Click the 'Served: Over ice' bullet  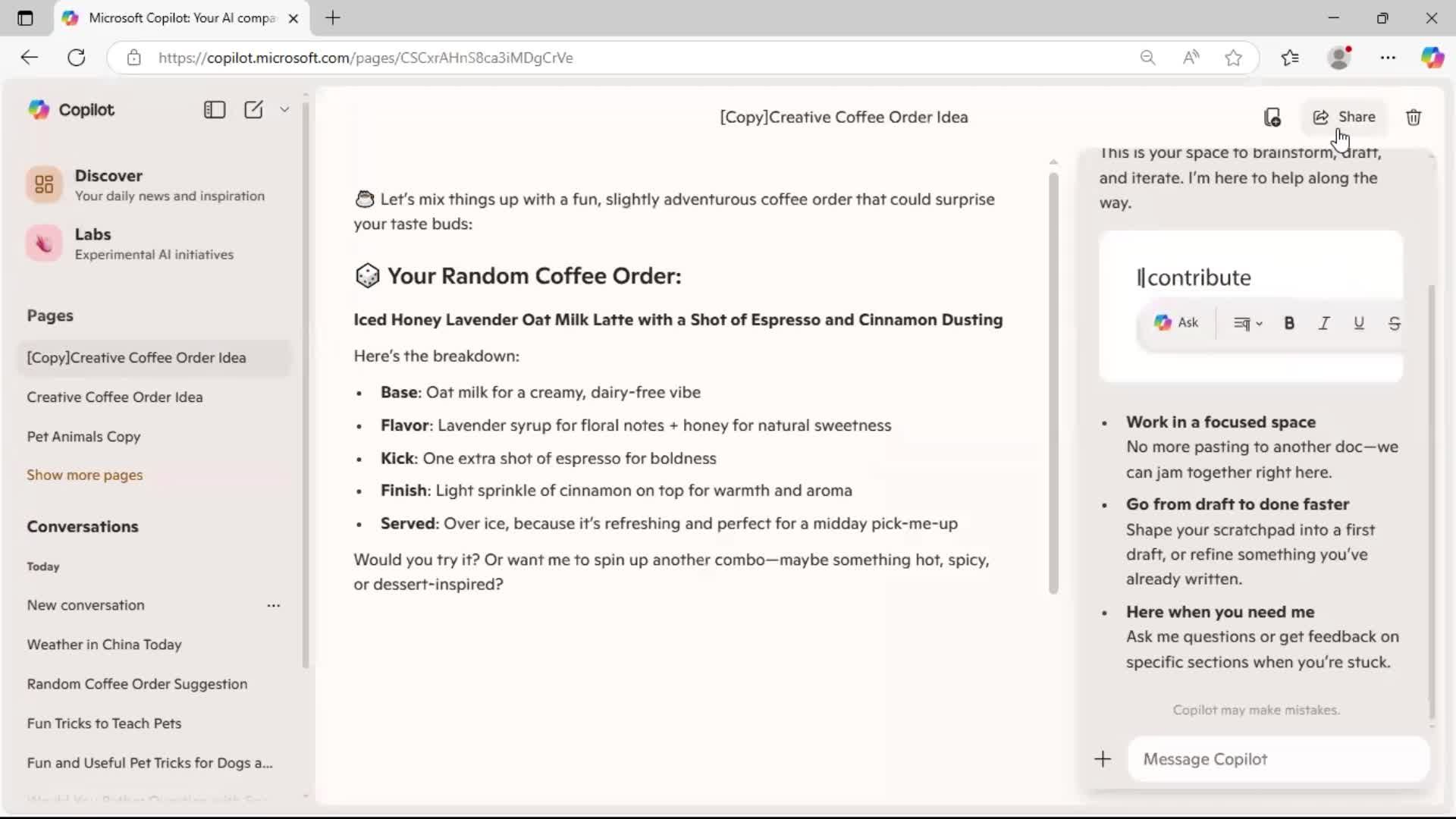click(669, 524)
